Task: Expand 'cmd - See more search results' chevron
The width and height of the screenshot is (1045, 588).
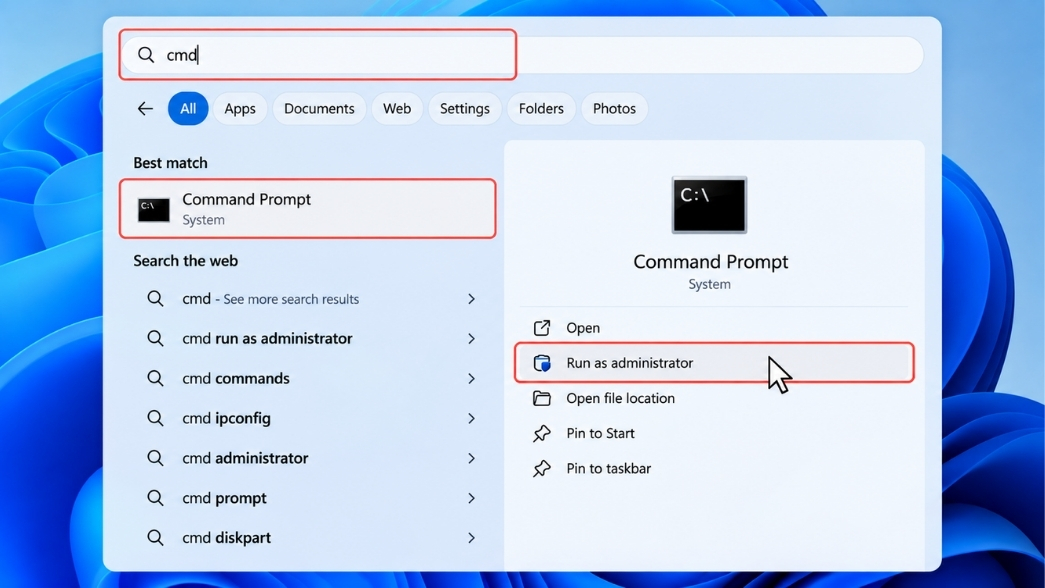Action: (x=471, y=299)
